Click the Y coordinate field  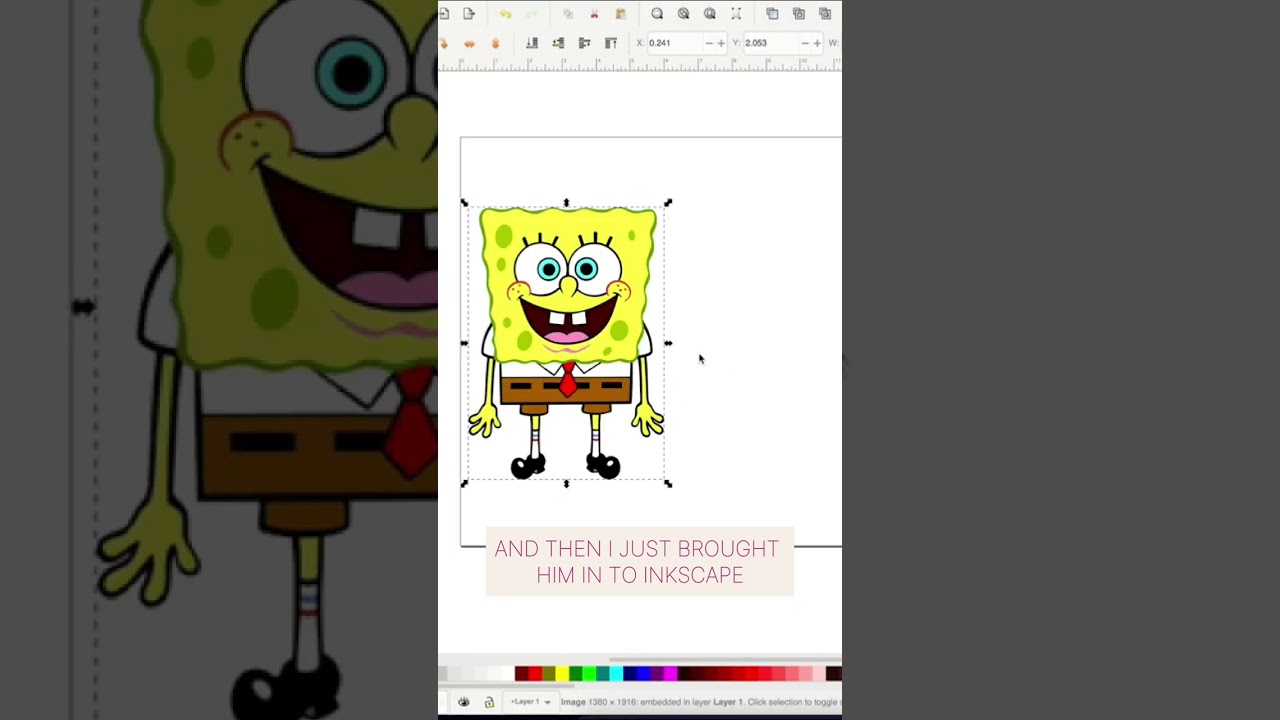tap(771, 43)
